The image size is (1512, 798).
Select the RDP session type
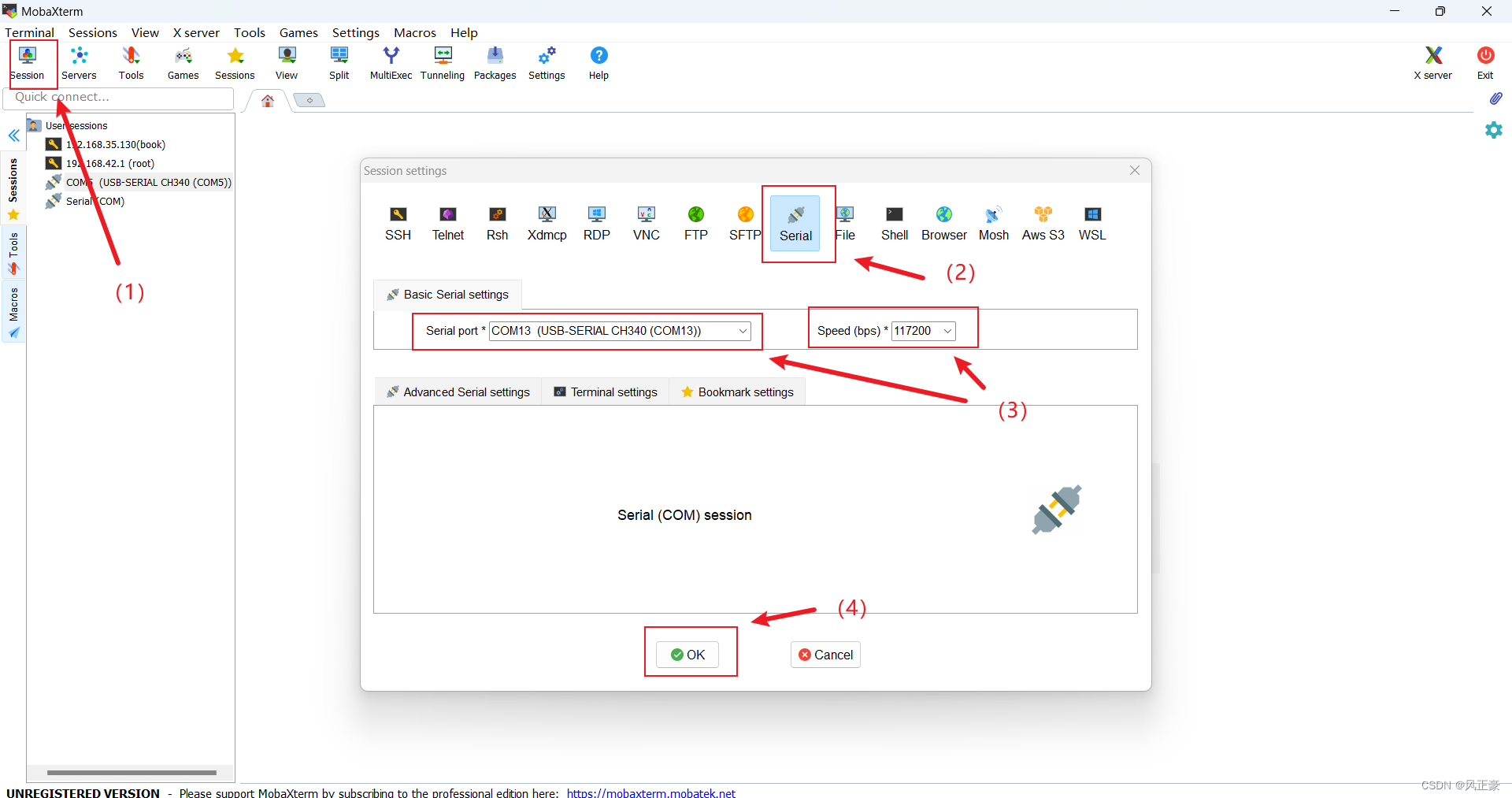[x=597, y=224]
